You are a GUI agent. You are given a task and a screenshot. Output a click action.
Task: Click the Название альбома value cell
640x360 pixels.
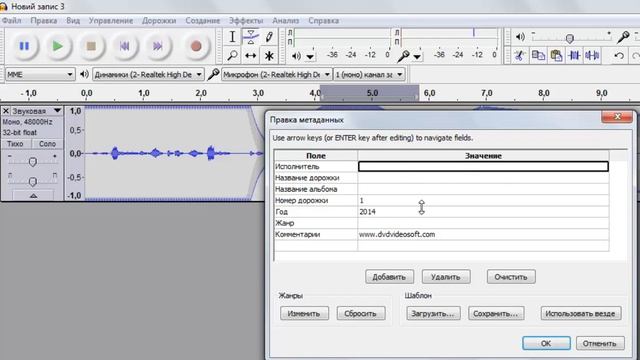483,189
